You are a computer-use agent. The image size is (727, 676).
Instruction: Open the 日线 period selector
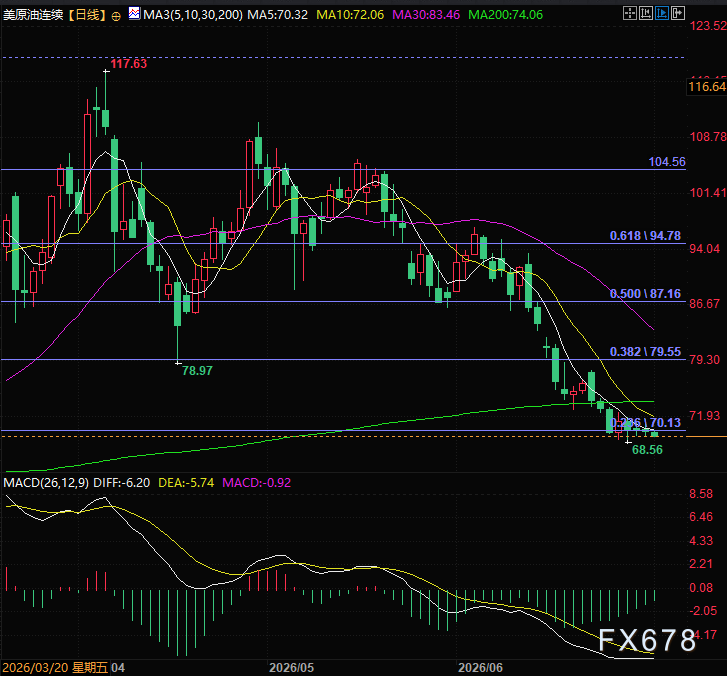click(x=87, y=15)
